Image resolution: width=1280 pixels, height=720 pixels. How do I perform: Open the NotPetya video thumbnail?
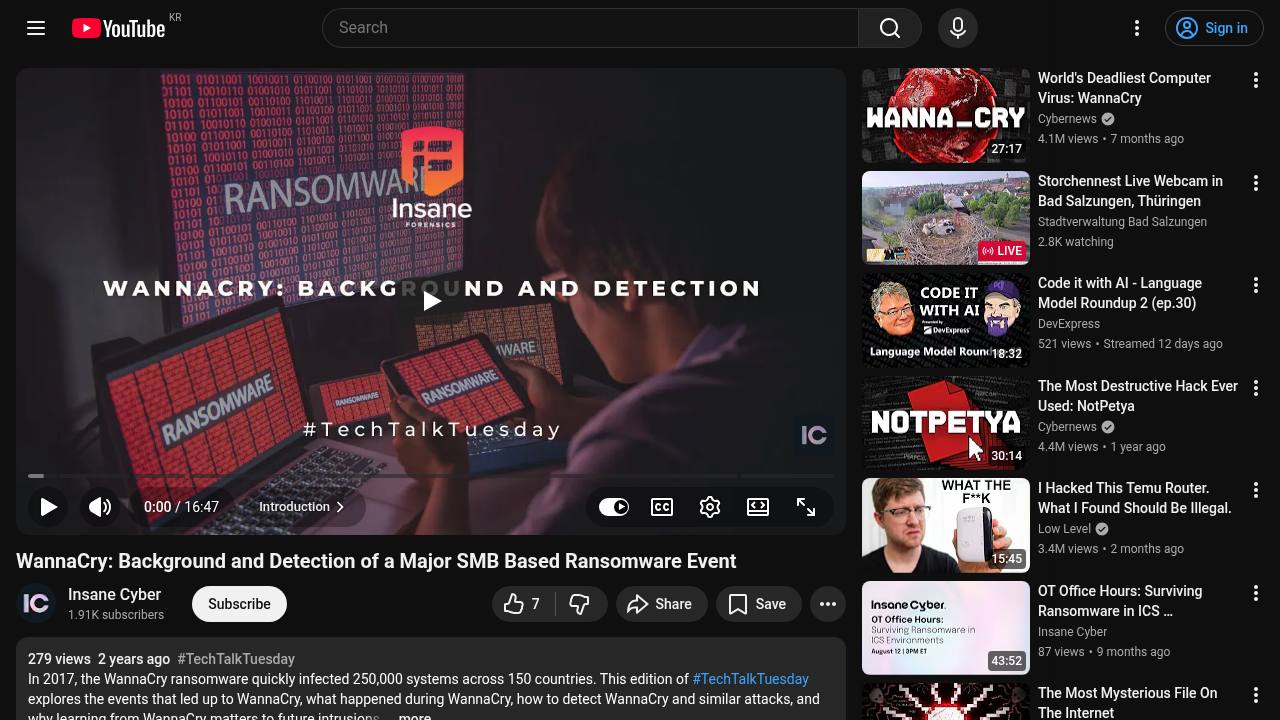pos(946,423)
